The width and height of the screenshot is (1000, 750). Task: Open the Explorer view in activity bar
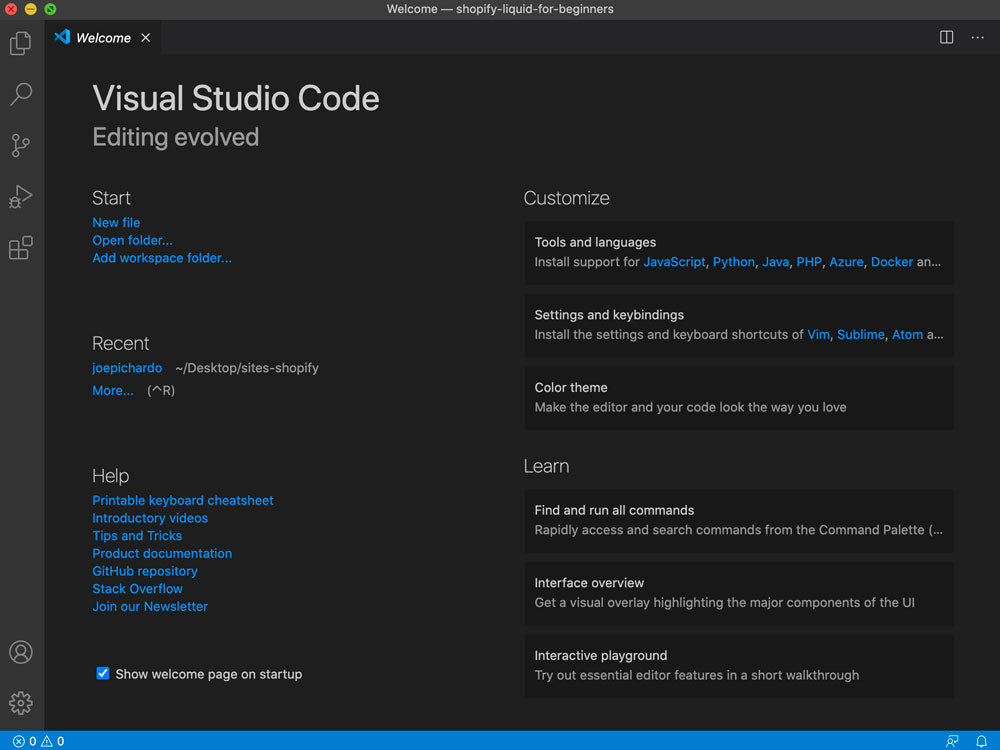tap(21, 43)
